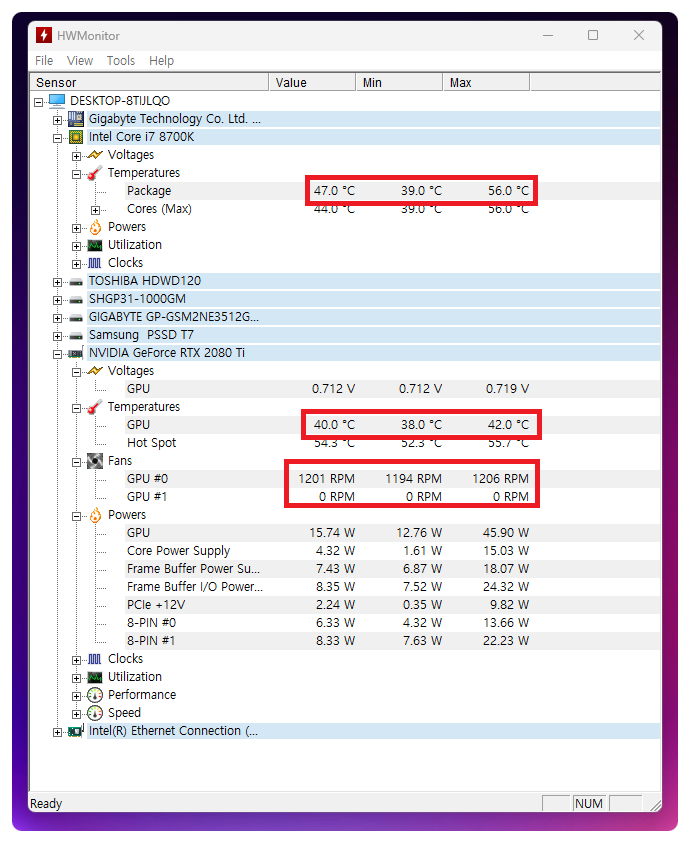The height and width of the screenshot is (843, 690).
Task: Open the Help menu
Action: pyautogui.click(x=161, y=61)
